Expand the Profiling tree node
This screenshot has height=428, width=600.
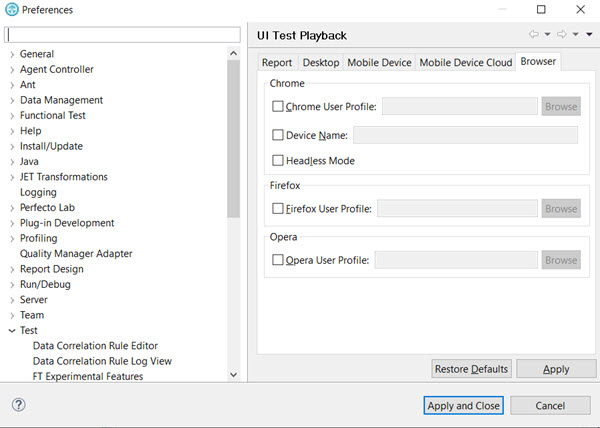click(12, 239)
